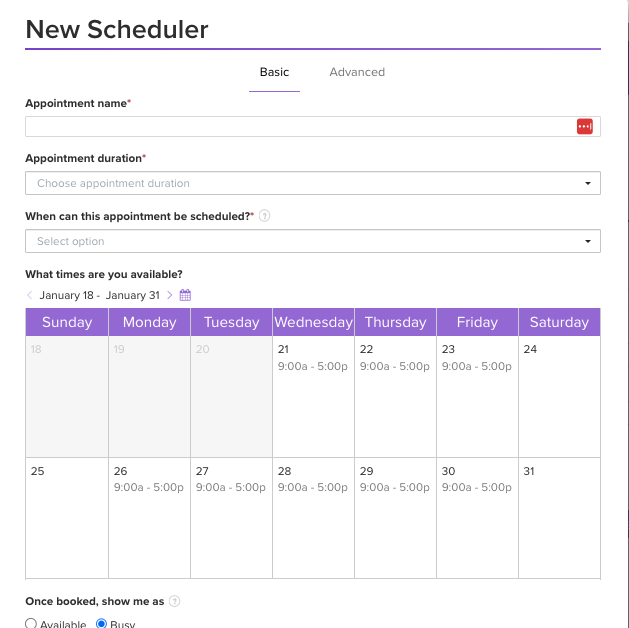Go to previous date range arrow

click(x=30, y=295)
